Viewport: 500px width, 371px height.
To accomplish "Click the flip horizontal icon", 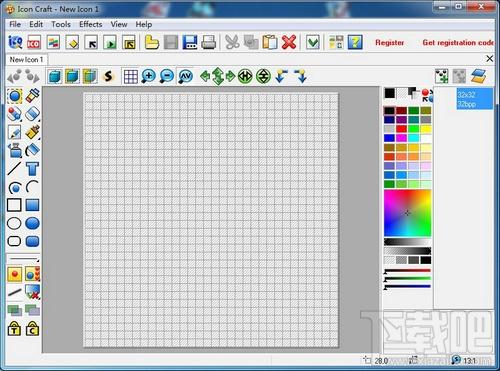I will coord(245,76).
